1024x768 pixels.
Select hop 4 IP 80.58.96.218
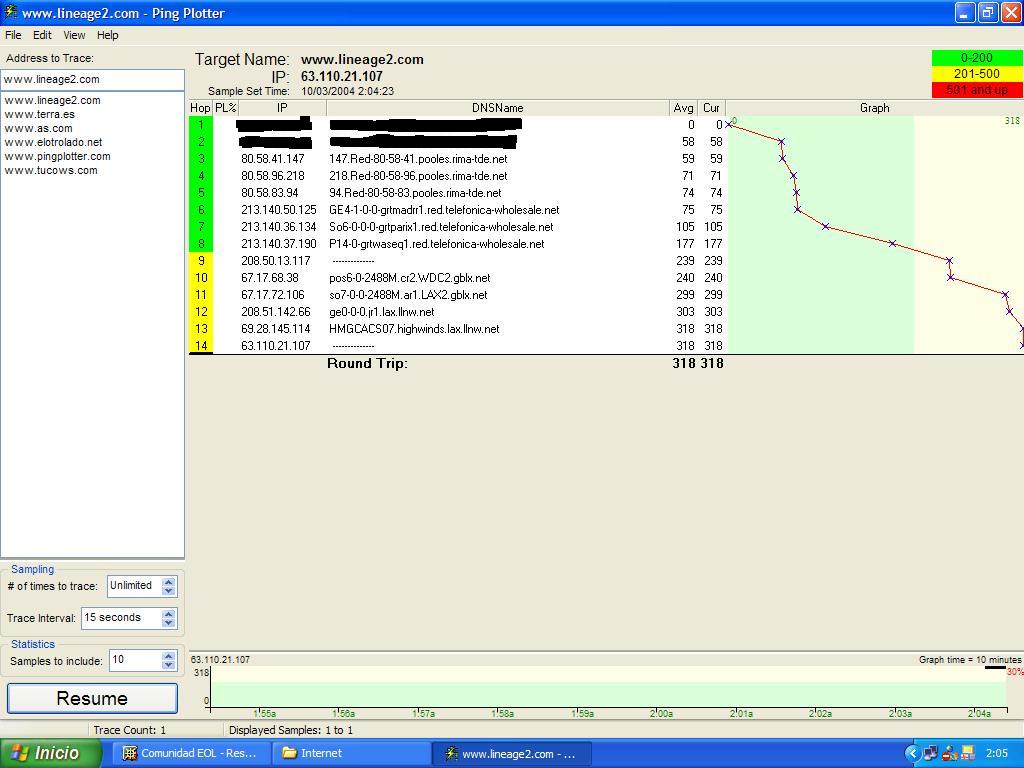(x=273, y=176)
